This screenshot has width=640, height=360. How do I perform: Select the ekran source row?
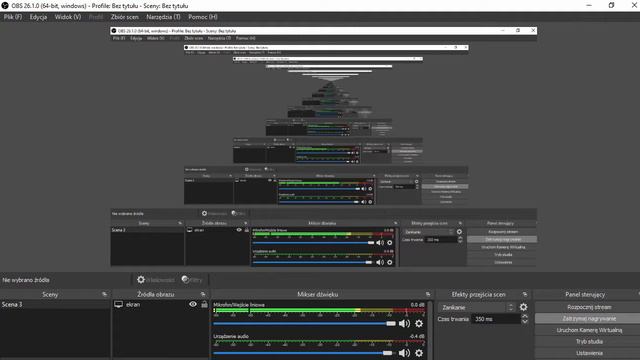[161, 304]
